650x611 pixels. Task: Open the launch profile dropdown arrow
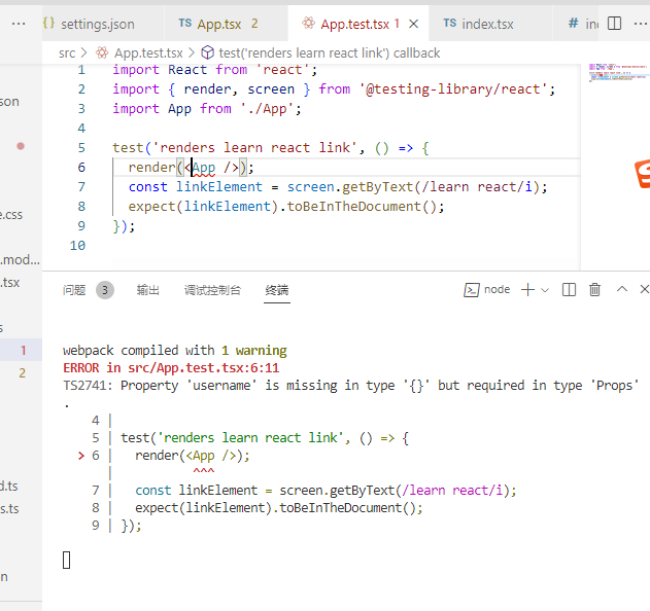(x=545, y=290)
